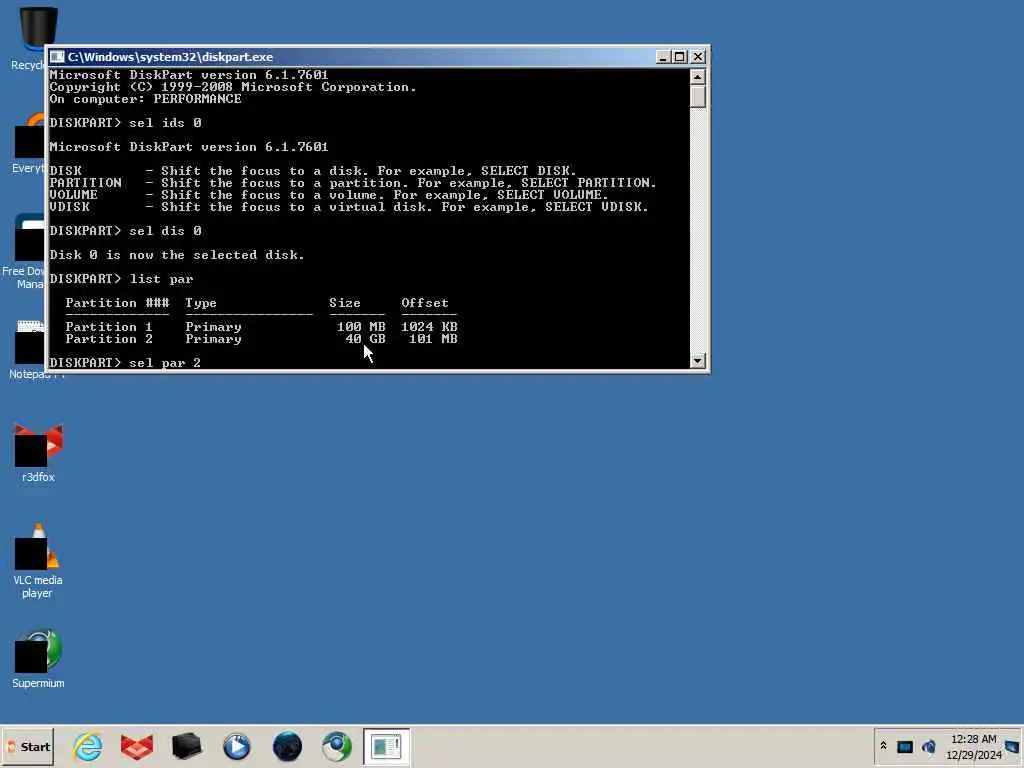This screenshot has width=1024, height=768.
Task: Switch to the diskpart console taskbar button
Action: [387, 746]
